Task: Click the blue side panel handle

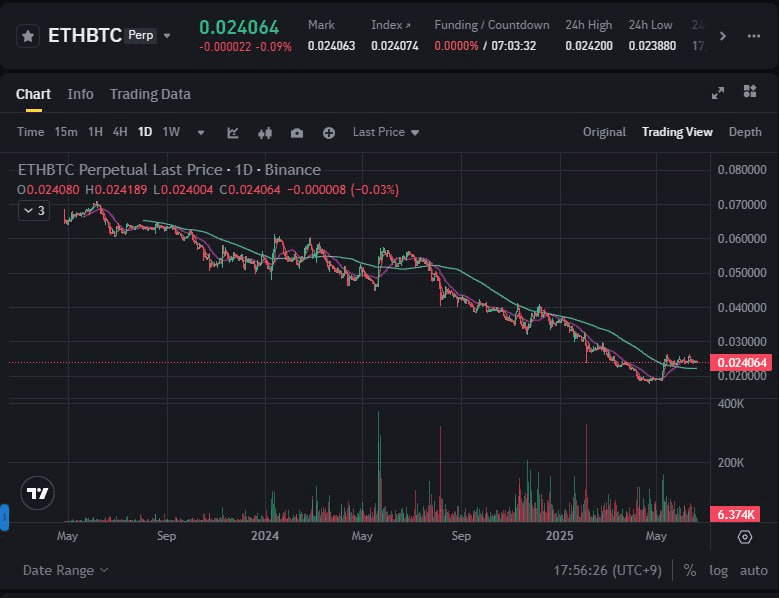Action: [4, 518]
